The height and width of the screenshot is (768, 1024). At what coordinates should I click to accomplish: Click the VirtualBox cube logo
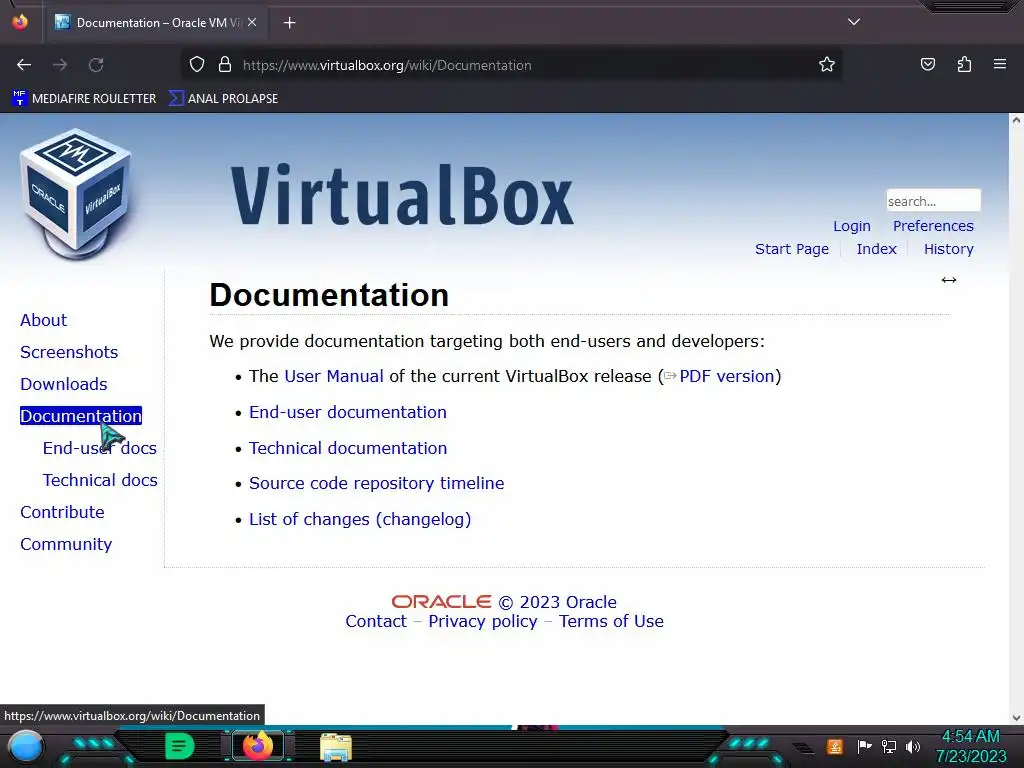point(77,194)
